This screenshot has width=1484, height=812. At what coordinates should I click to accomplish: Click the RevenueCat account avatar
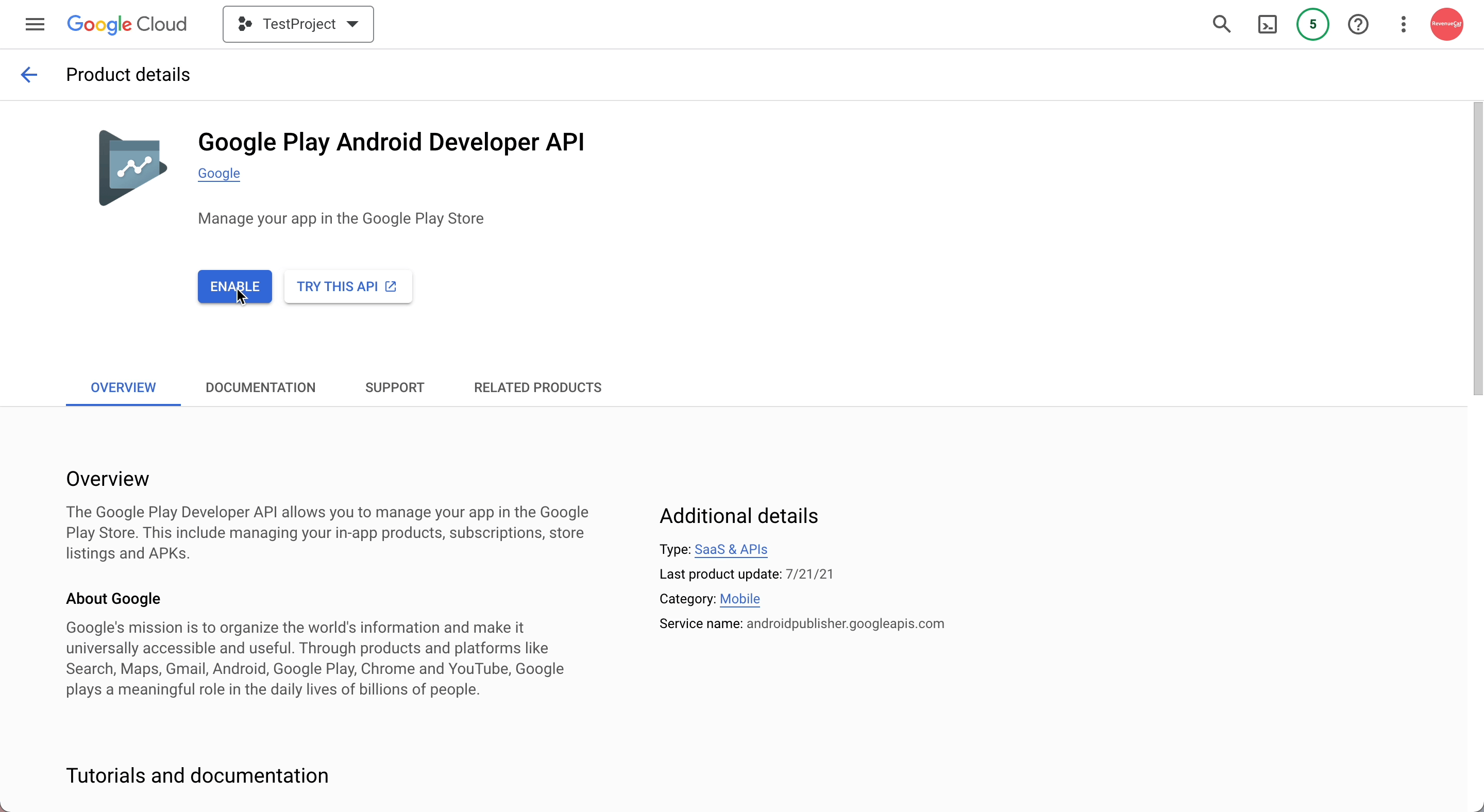point(1447,24)
